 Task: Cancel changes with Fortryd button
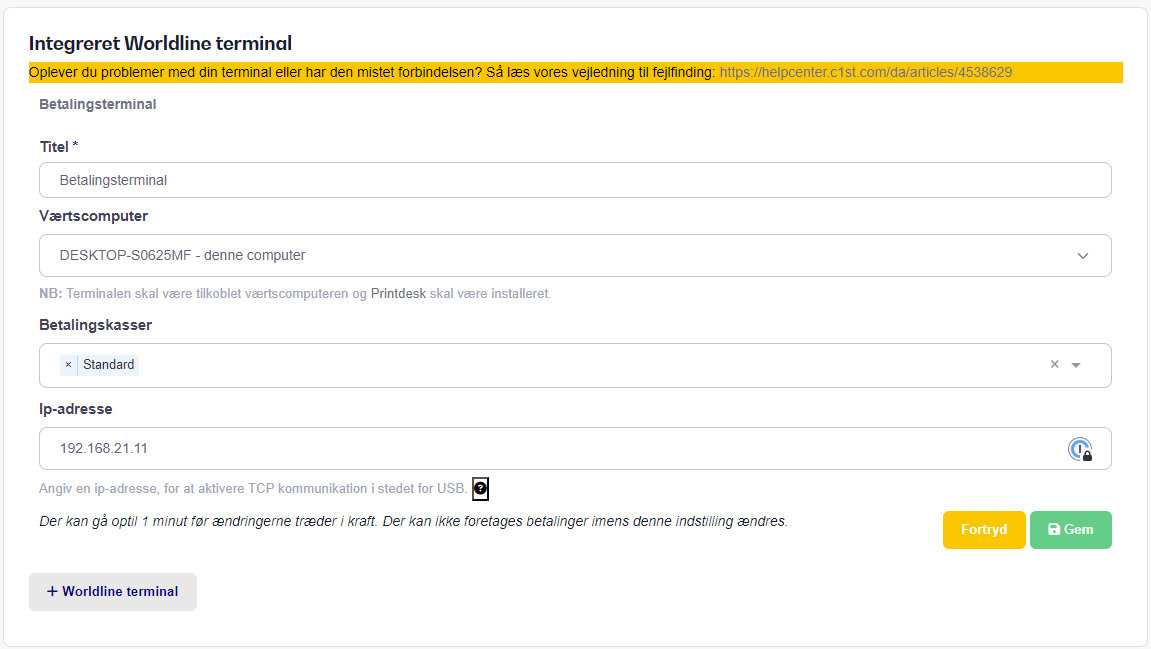(x=984, y=530)
